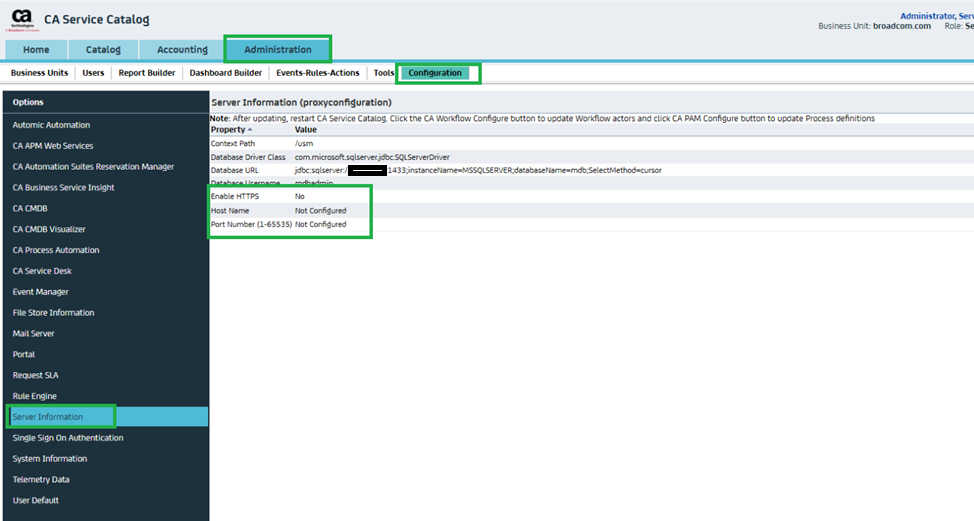Select the Configuration submenu
974x521 pixels.
[435, 73]
